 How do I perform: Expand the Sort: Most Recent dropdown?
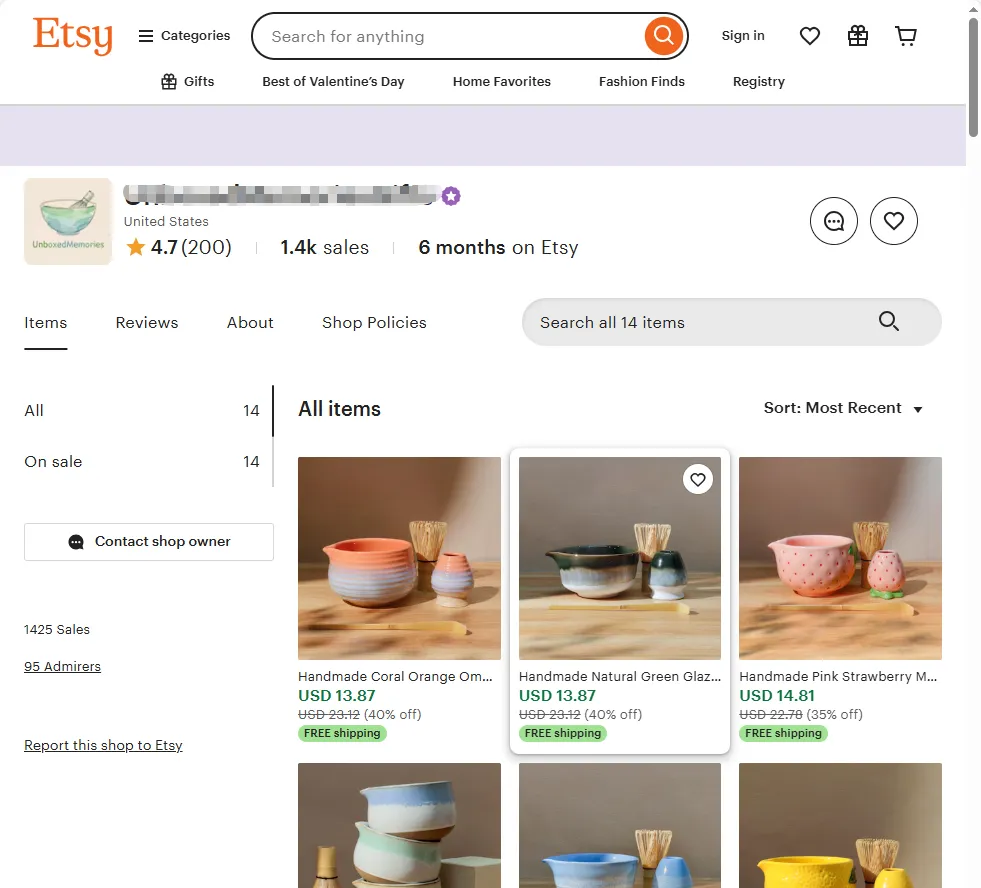[x=843, y=408]
